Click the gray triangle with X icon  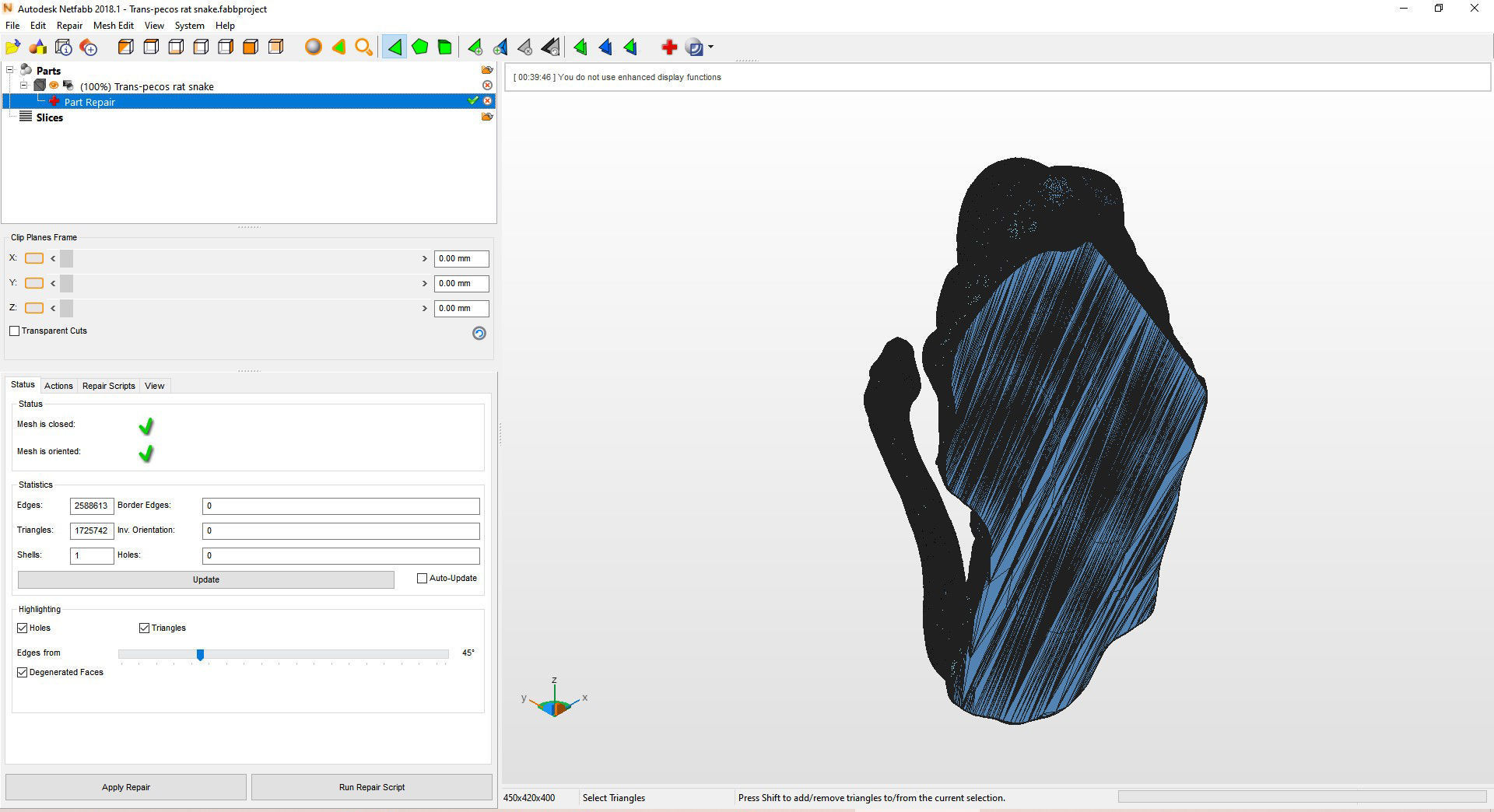pyautogui.click(x=525, y=47)
